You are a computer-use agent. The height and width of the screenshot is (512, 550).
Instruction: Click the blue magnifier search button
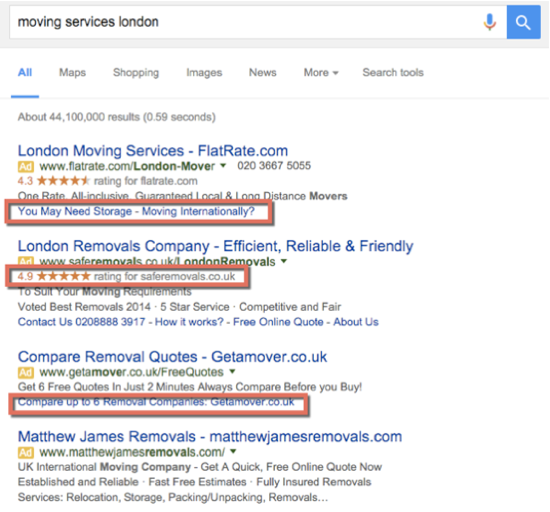[x=523, y=22]
